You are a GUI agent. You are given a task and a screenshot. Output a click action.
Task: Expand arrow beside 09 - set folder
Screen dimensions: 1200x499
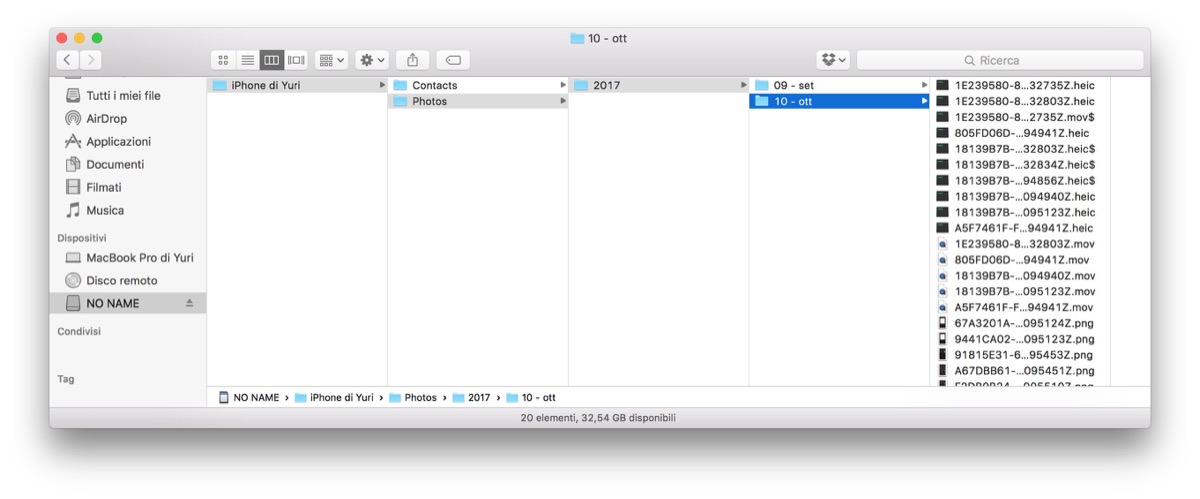(x=924, y=85)
